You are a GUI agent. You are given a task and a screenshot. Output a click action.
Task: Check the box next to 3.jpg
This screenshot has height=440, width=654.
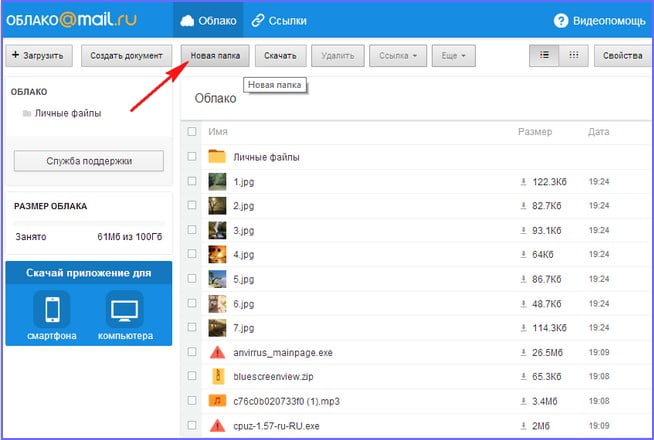(x=192, y=230)
